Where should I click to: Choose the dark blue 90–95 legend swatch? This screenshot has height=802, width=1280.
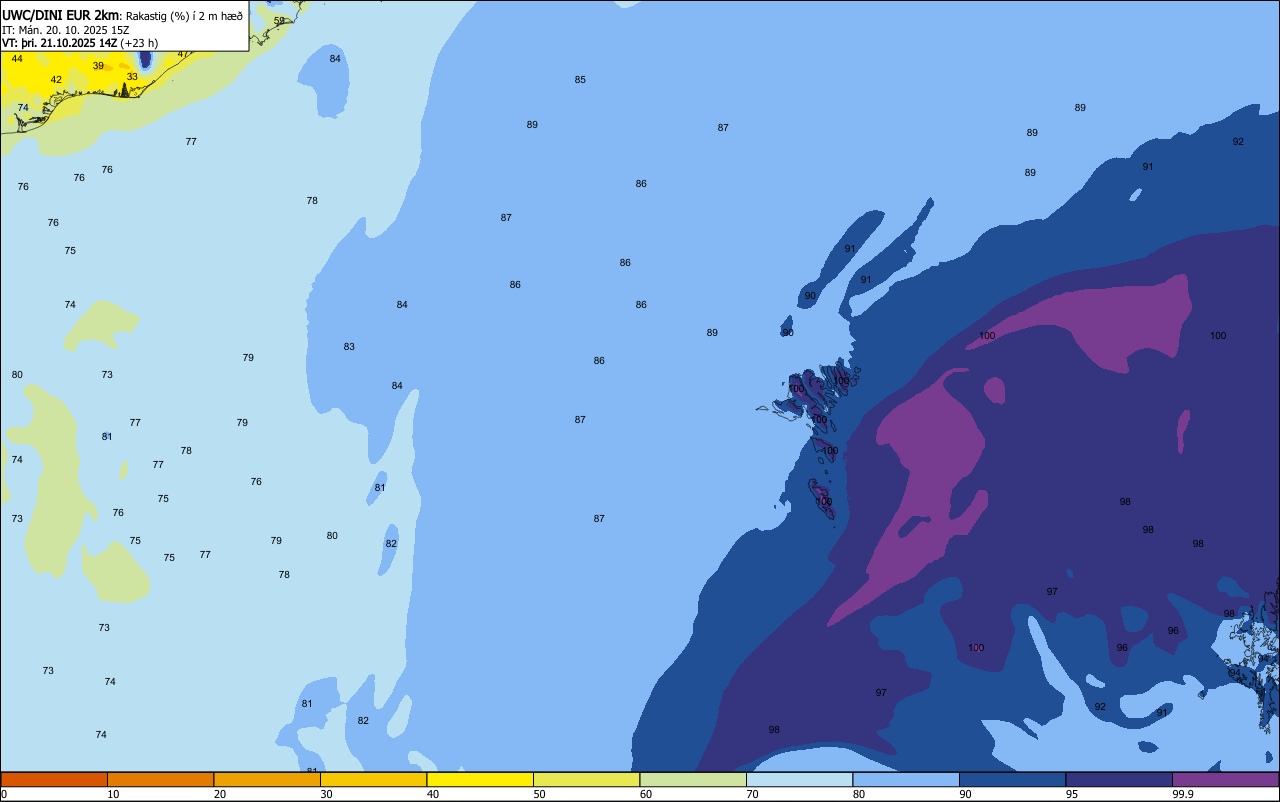[1012, 779]
